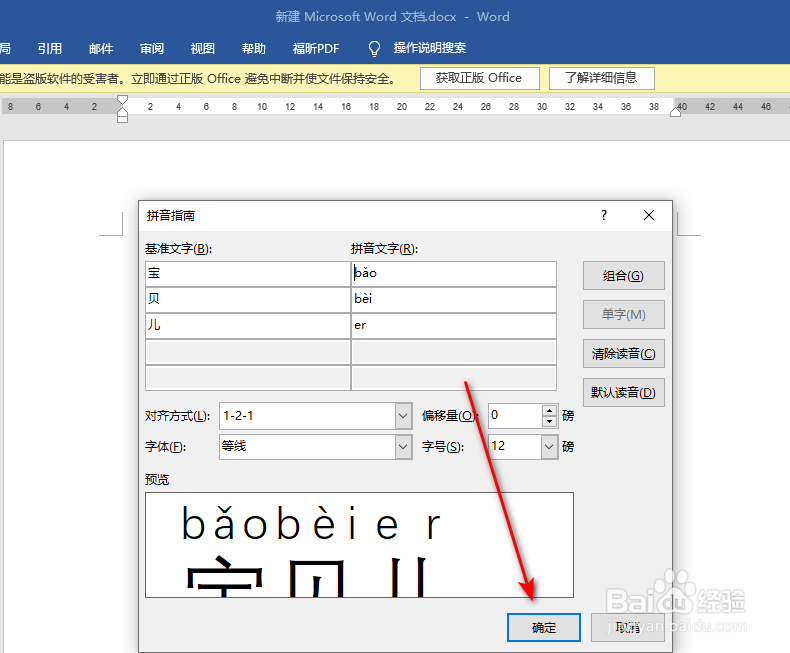Image resolution: width=790 pixels, height=653 pixels.
Task: Open the help question mark in 拼音指南 dialog
Action: [604, 216]
